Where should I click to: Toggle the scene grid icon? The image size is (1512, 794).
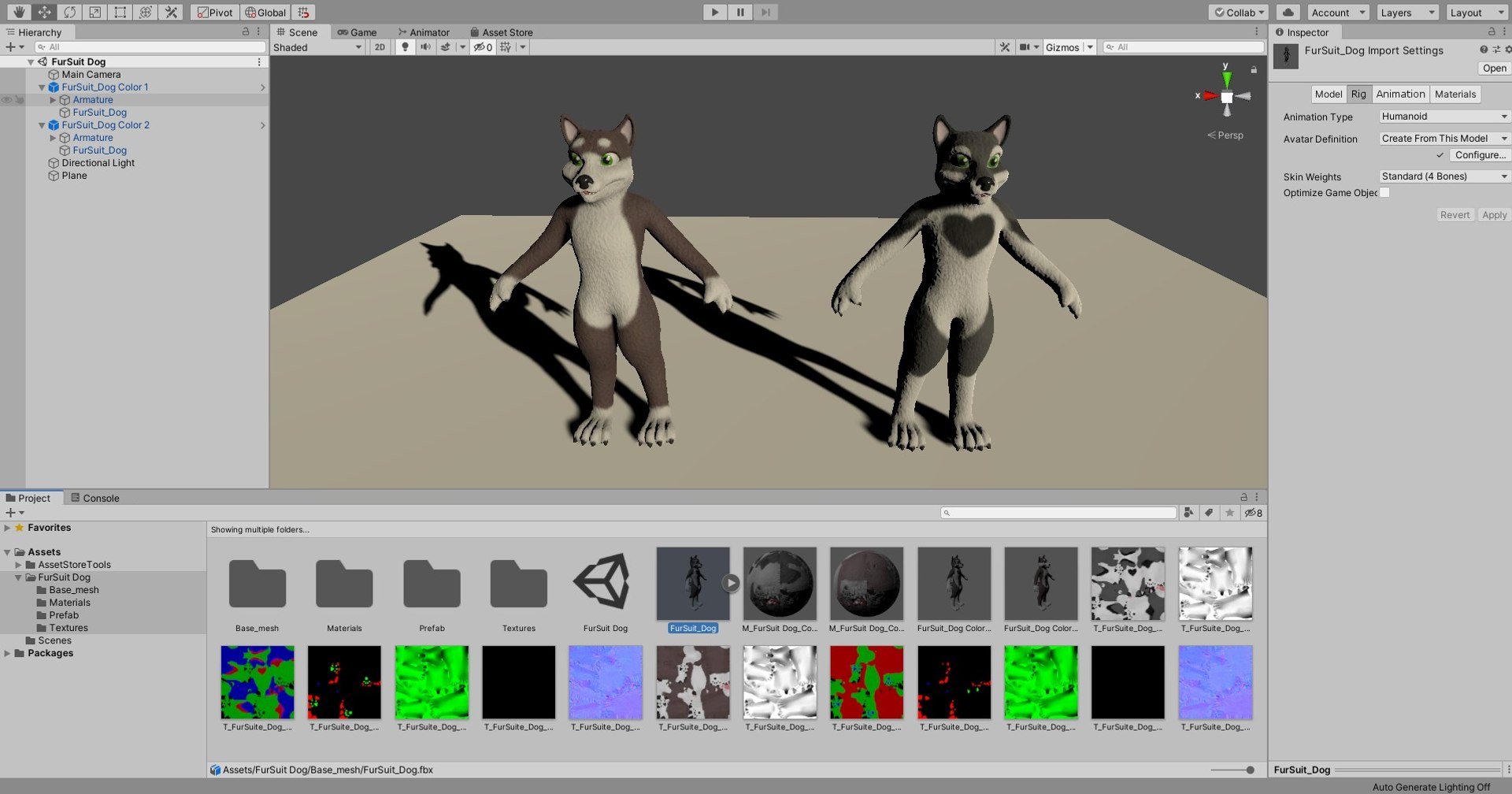coord(506,47)
